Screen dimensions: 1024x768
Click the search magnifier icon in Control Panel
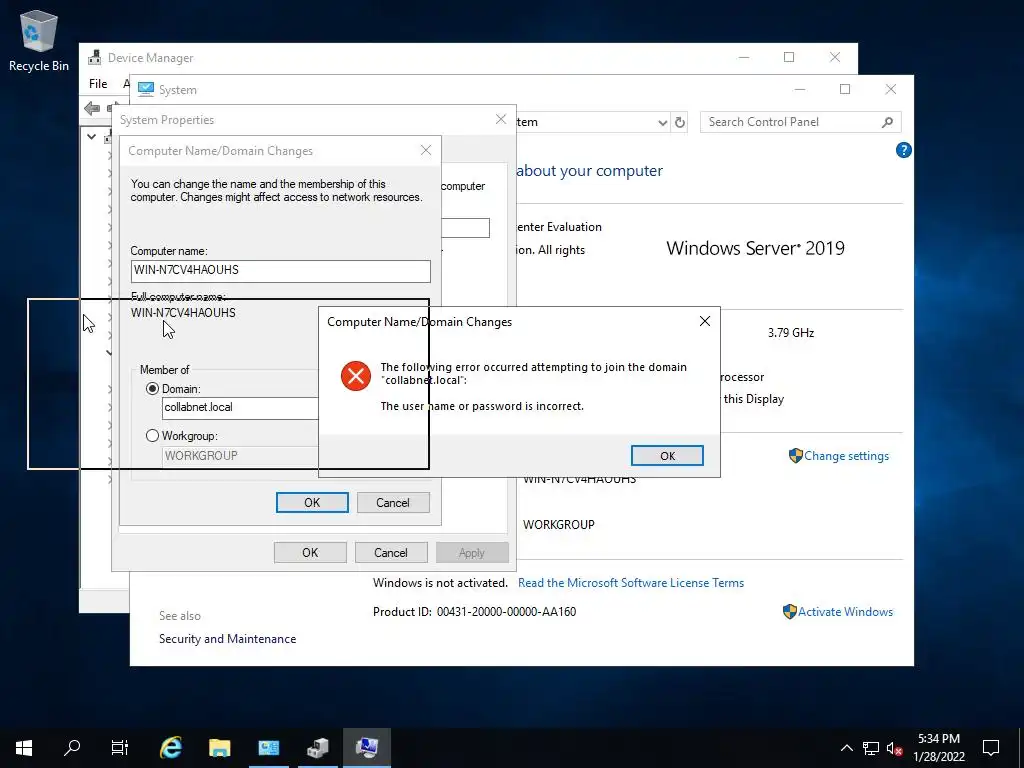[x=888, y=122]
